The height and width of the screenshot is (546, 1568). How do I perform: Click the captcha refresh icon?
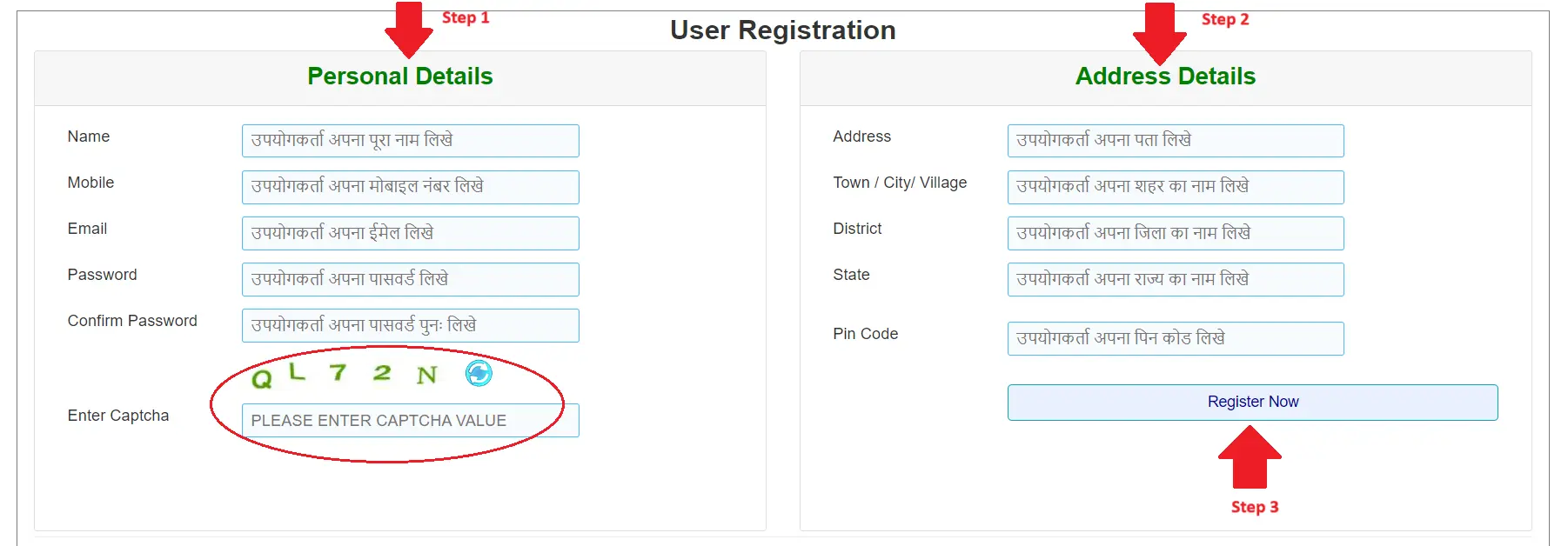pyautogui.click(x=478, y=376)
